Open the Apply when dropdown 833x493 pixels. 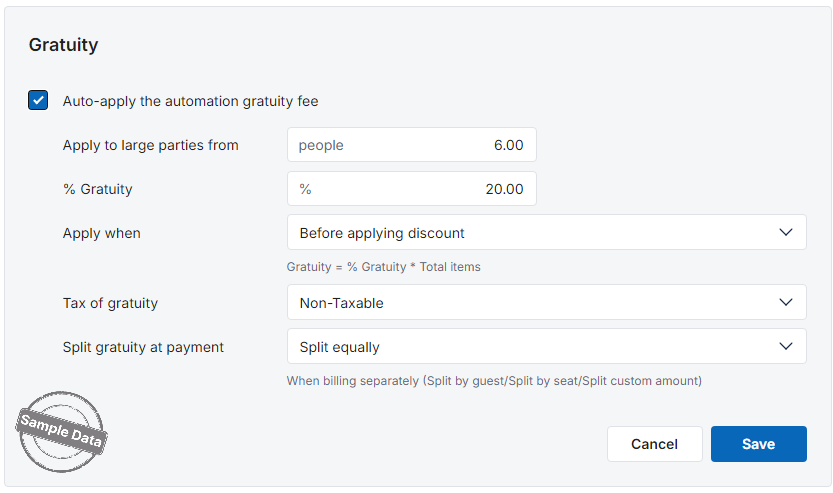pyautogui.click(x=540, y=232)
